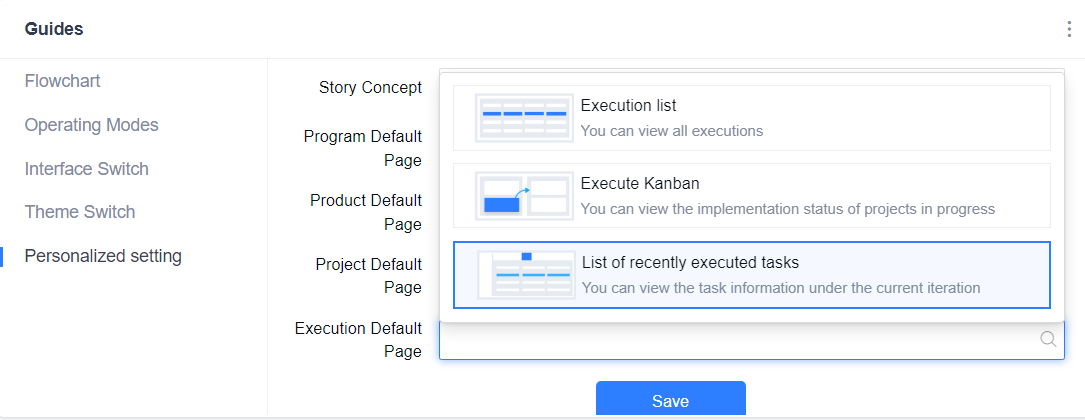Switch to Operating Modes section
This screenshot has height=420, width=1085.
click(91, 125)
